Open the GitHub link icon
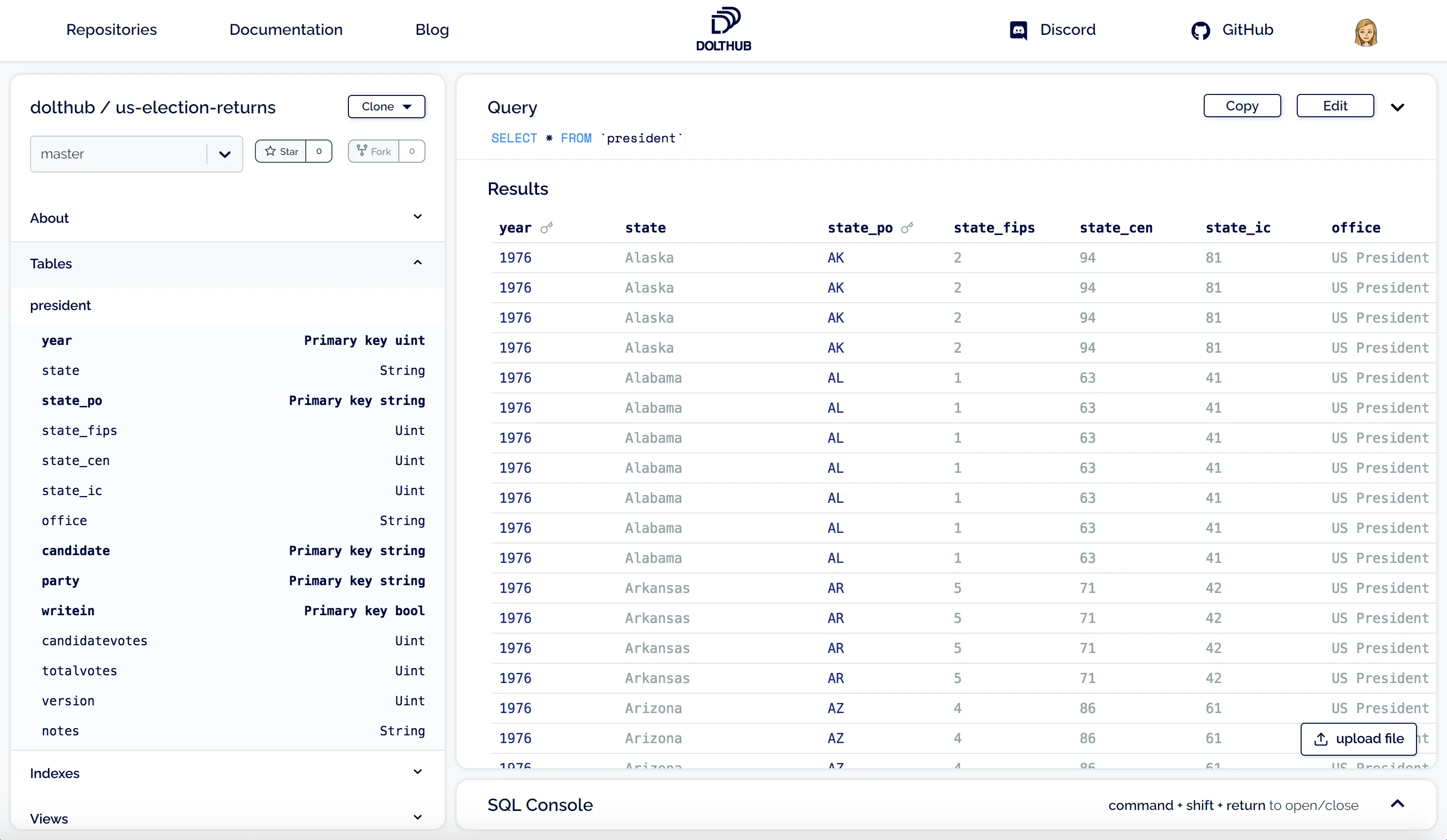The image size is (1447, 840). tap(1200, 30)
